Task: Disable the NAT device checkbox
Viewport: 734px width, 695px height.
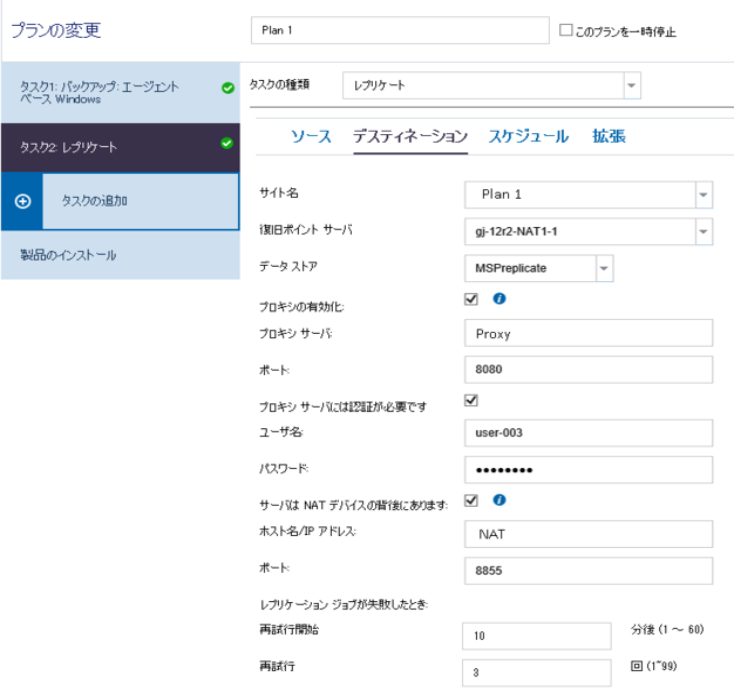Action: pos(472,500)
